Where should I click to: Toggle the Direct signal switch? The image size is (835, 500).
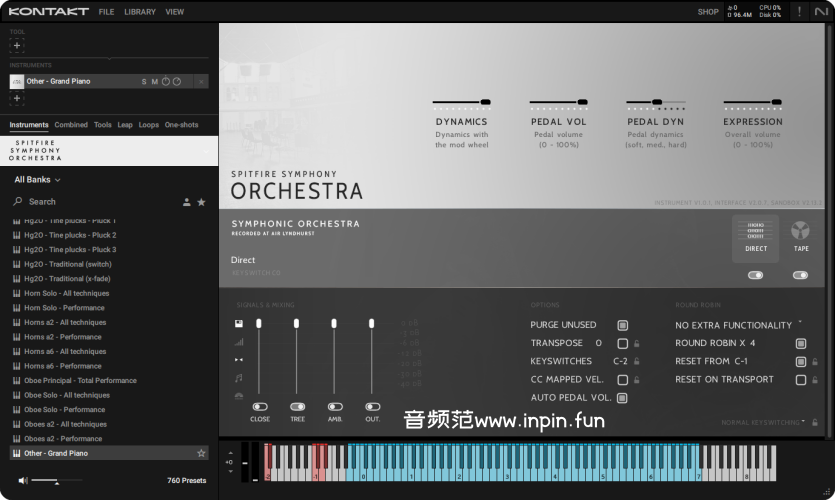(755, 275)
